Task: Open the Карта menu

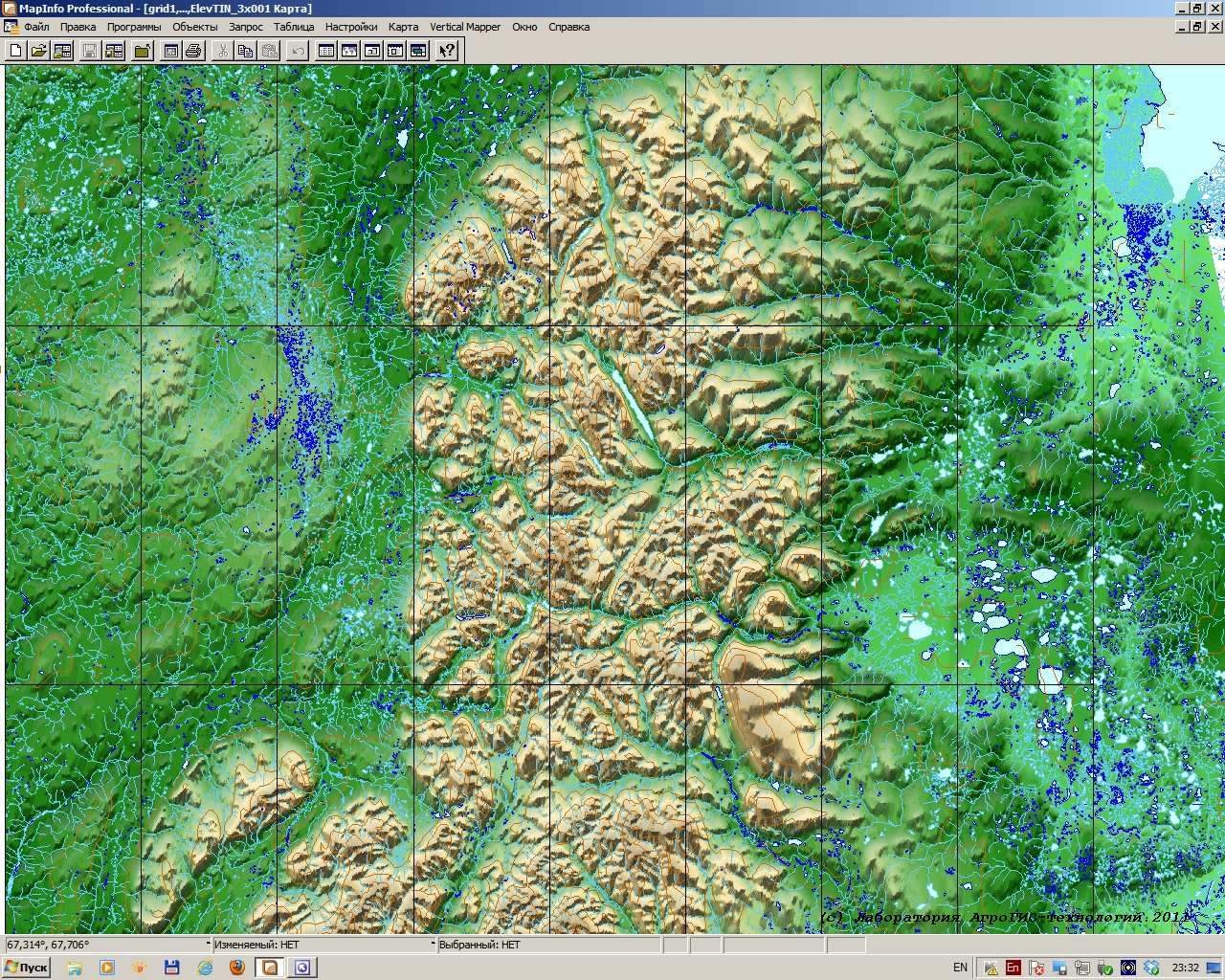Action: pyautogui.click(x=404, y=27)
